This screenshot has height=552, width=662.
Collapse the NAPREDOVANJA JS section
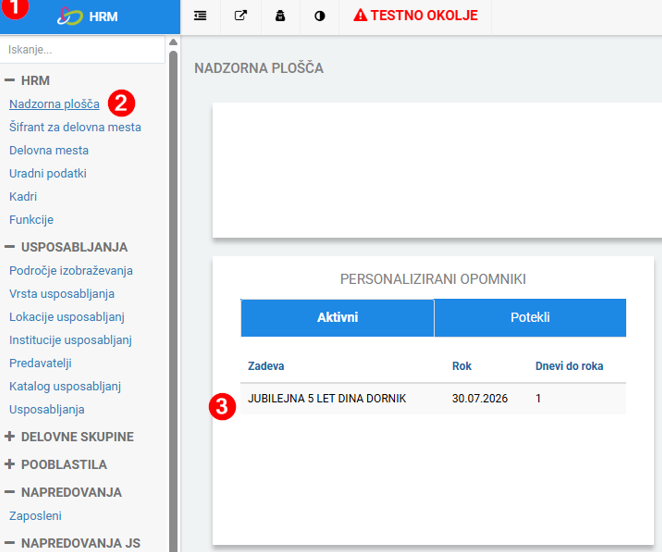(9, 543)
